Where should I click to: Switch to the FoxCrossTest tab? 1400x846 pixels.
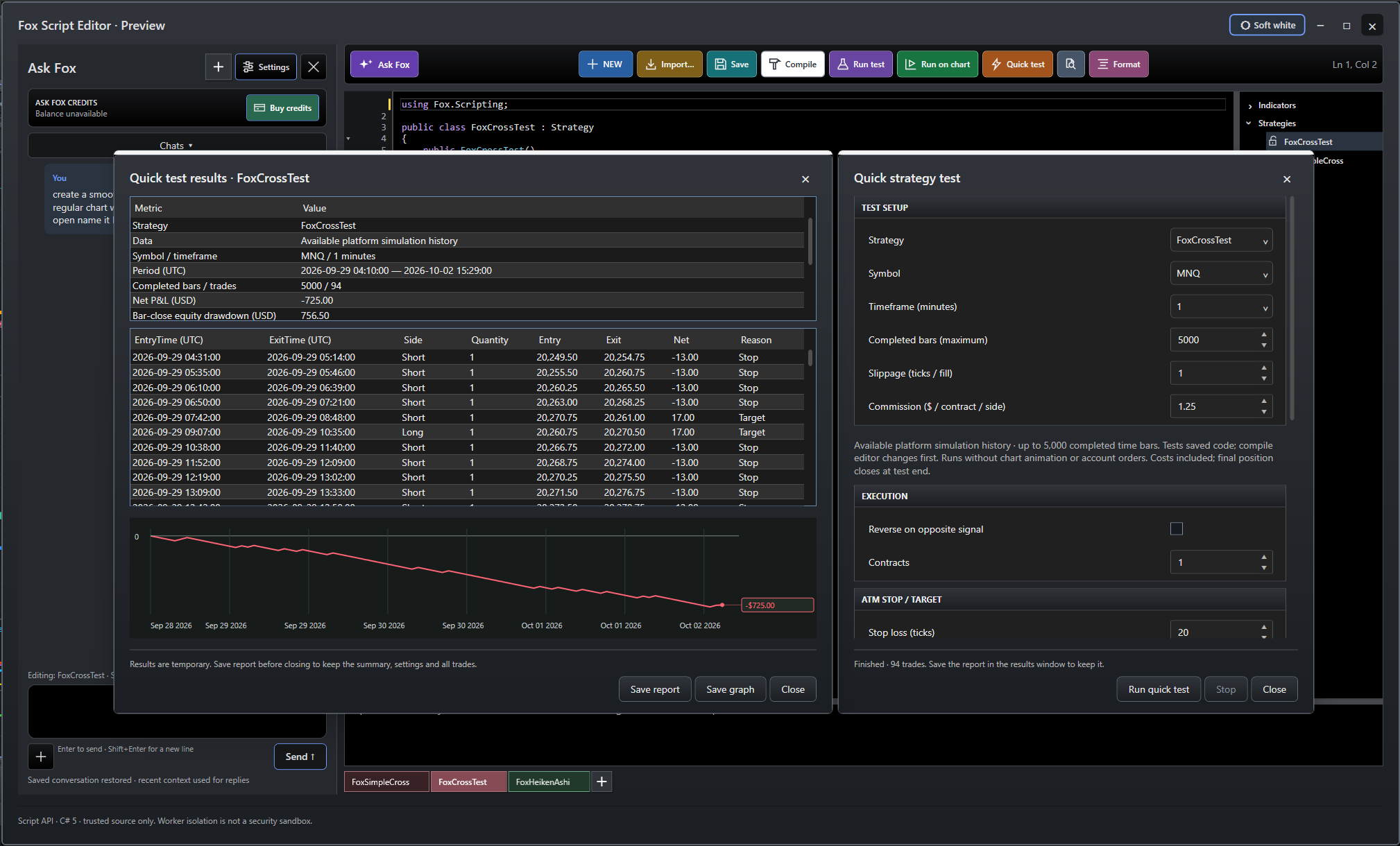[468, 782]
